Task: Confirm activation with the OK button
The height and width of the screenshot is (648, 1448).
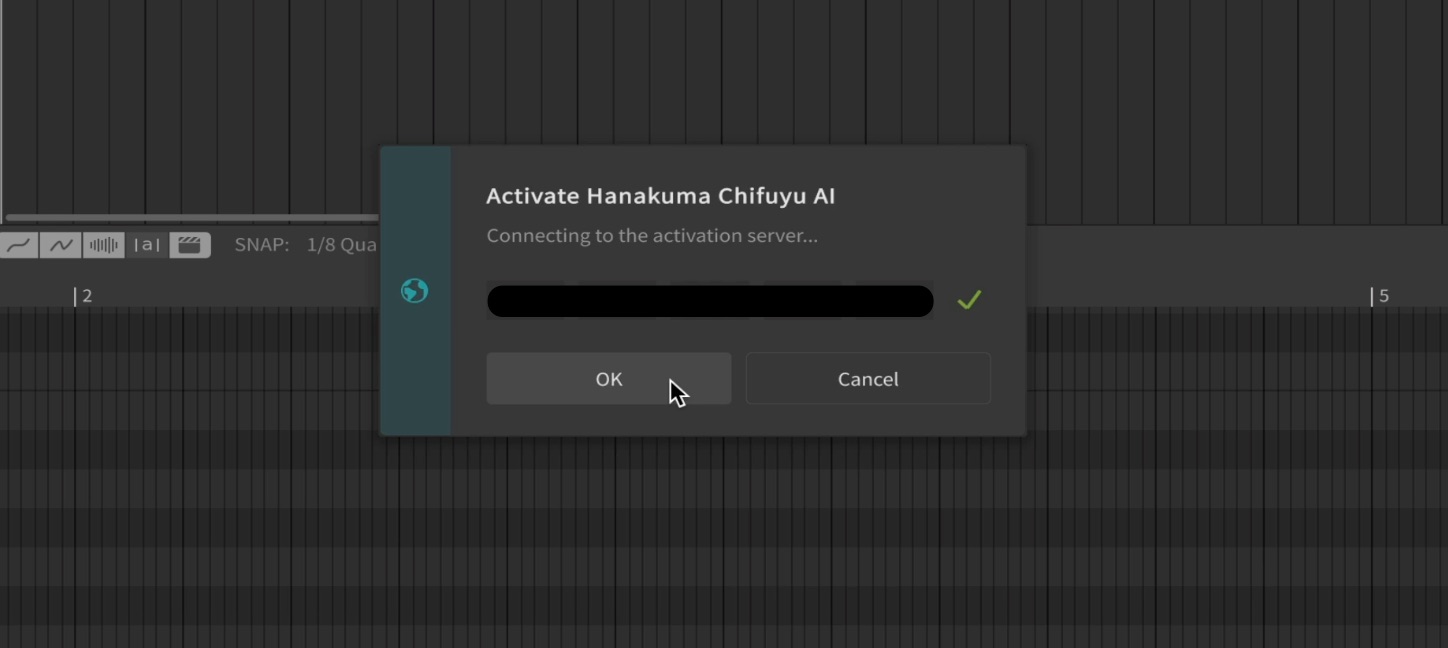Action: (x=608, y=379)
